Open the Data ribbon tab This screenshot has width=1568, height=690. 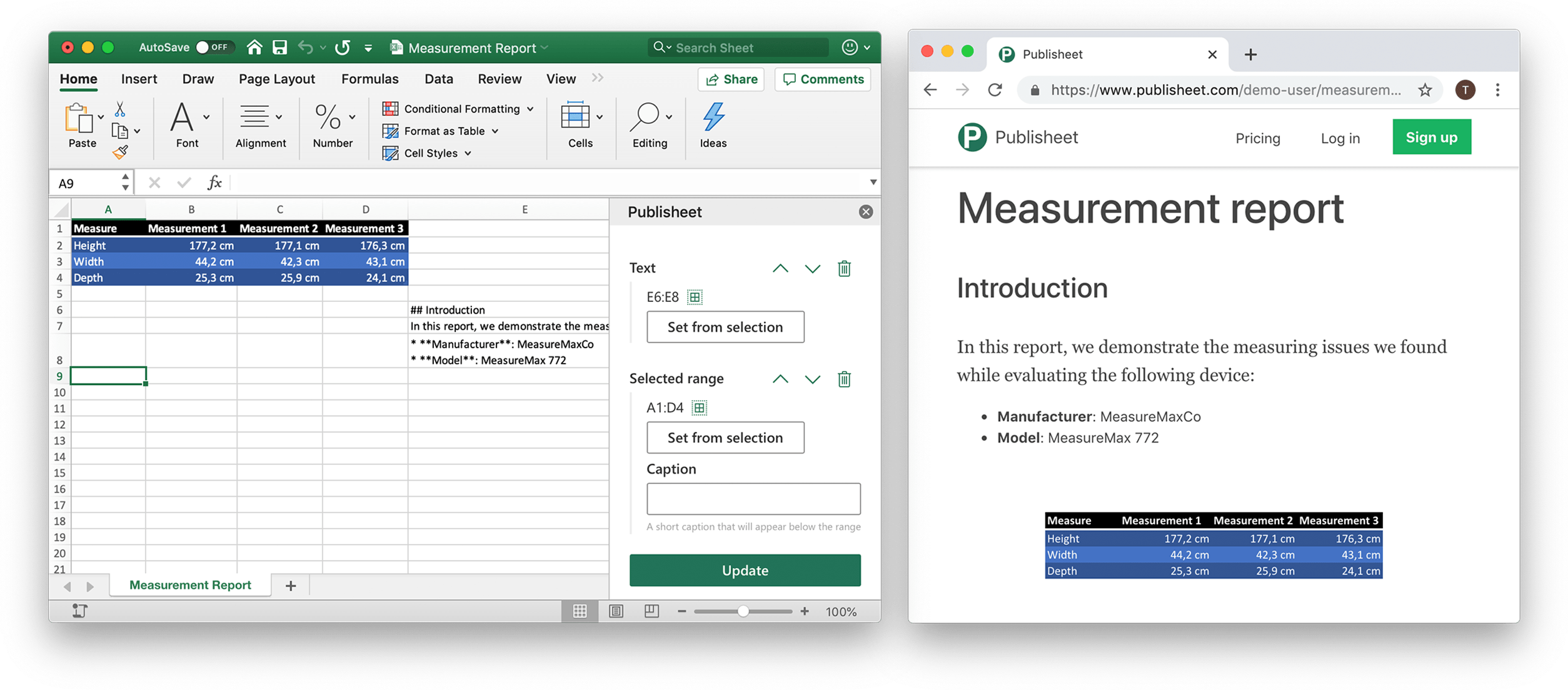coord(438,79)
